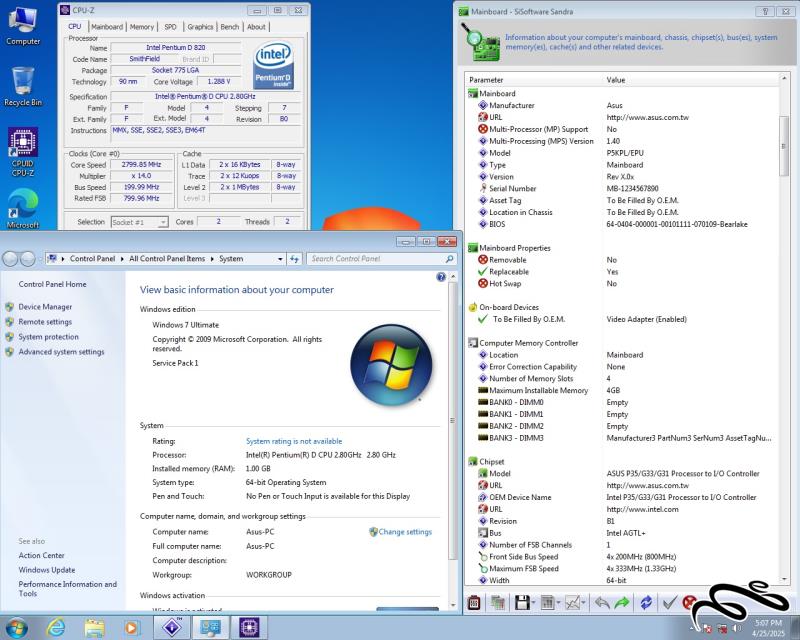
Task: Open the Computer desktop icon
Action: point(23,26)
